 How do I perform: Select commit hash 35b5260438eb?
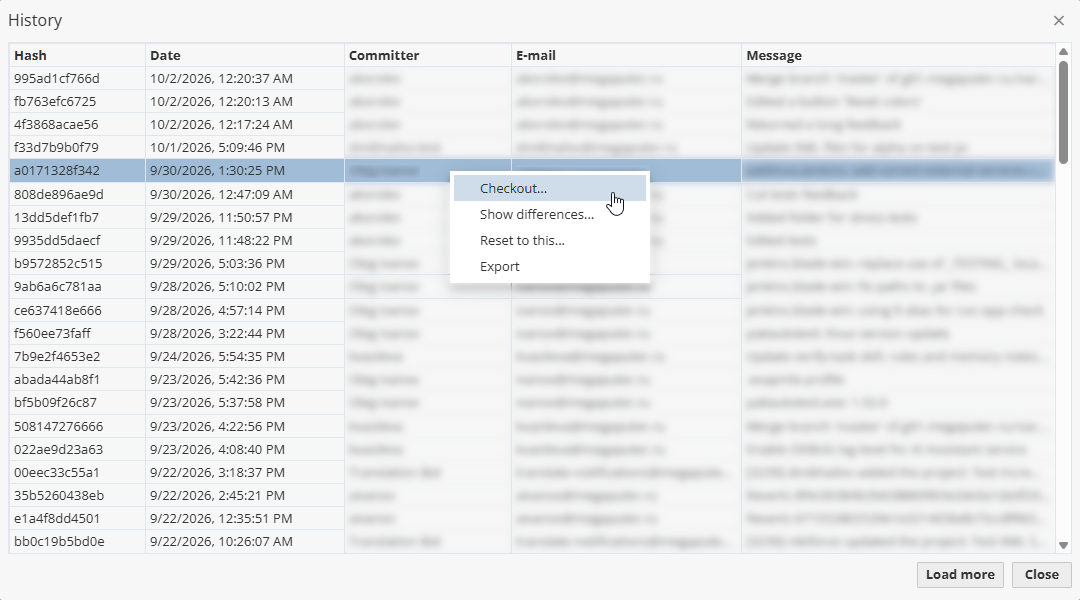(x=59, y=495)
